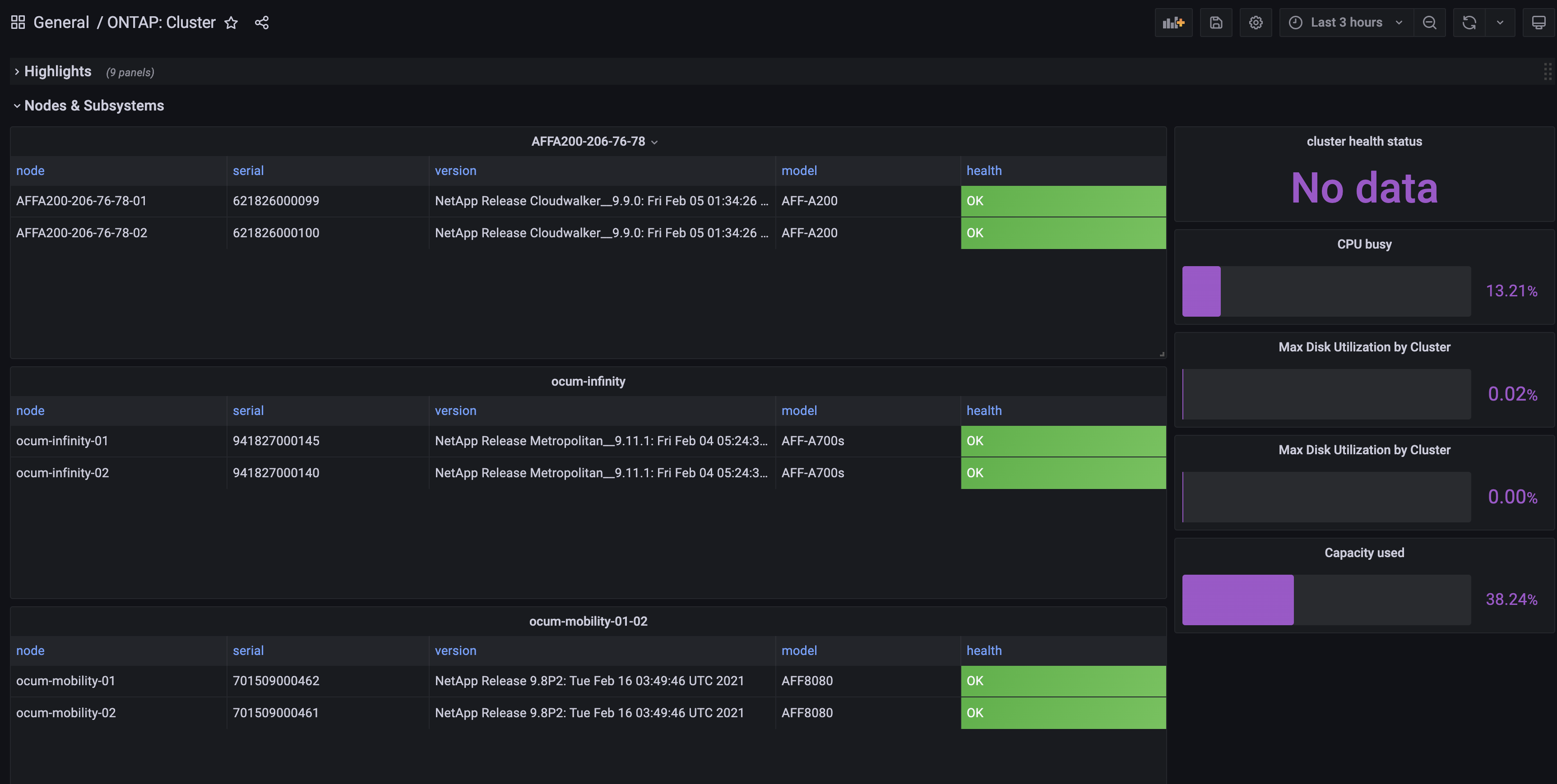This screenshot has width=1557, height=784.
Task: Open dashboard settings gear
Action: (x=1256, y=23)
